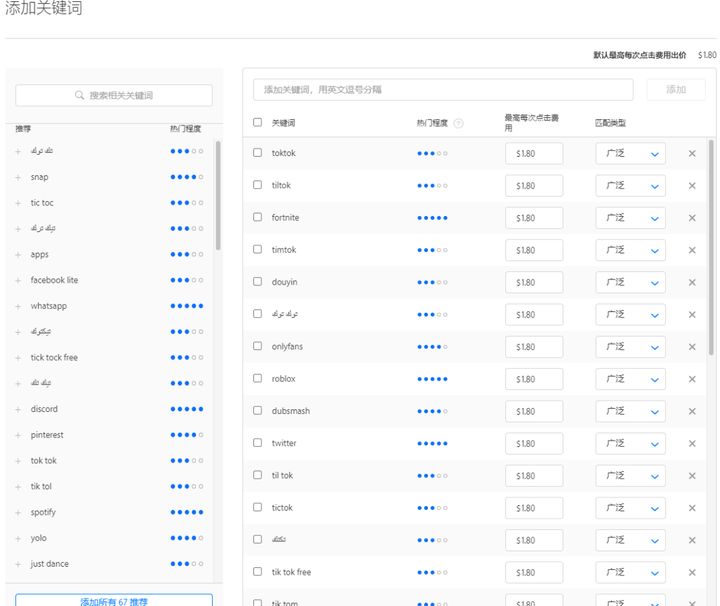Add the recommended keyword pinterest
Viewport: 720px width, 606px height.
(x=18, y=435)
